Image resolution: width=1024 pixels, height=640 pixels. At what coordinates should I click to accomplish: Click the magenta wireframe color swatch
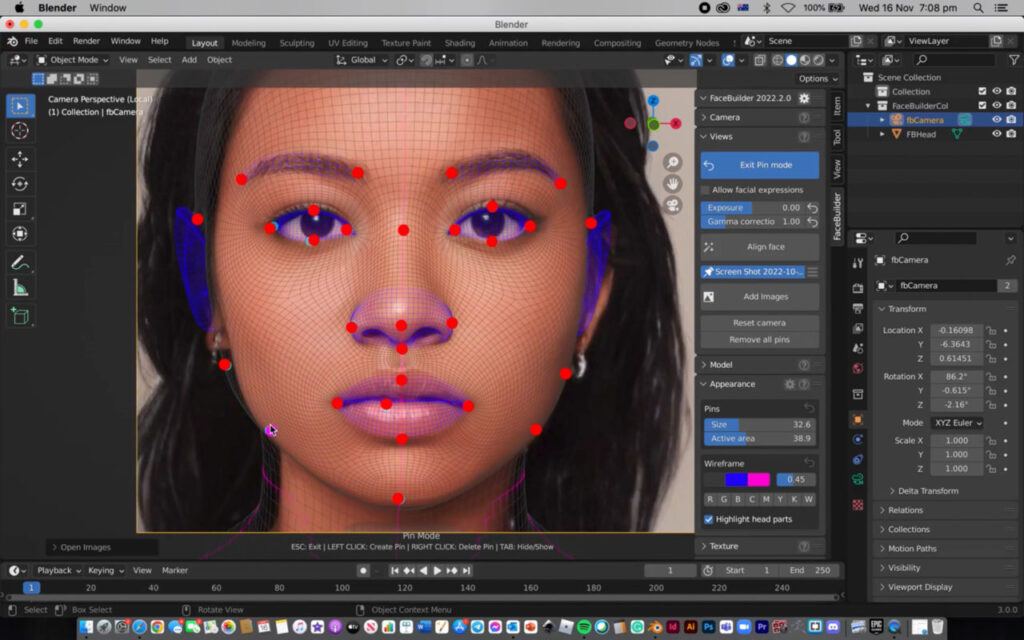(759, 480)
